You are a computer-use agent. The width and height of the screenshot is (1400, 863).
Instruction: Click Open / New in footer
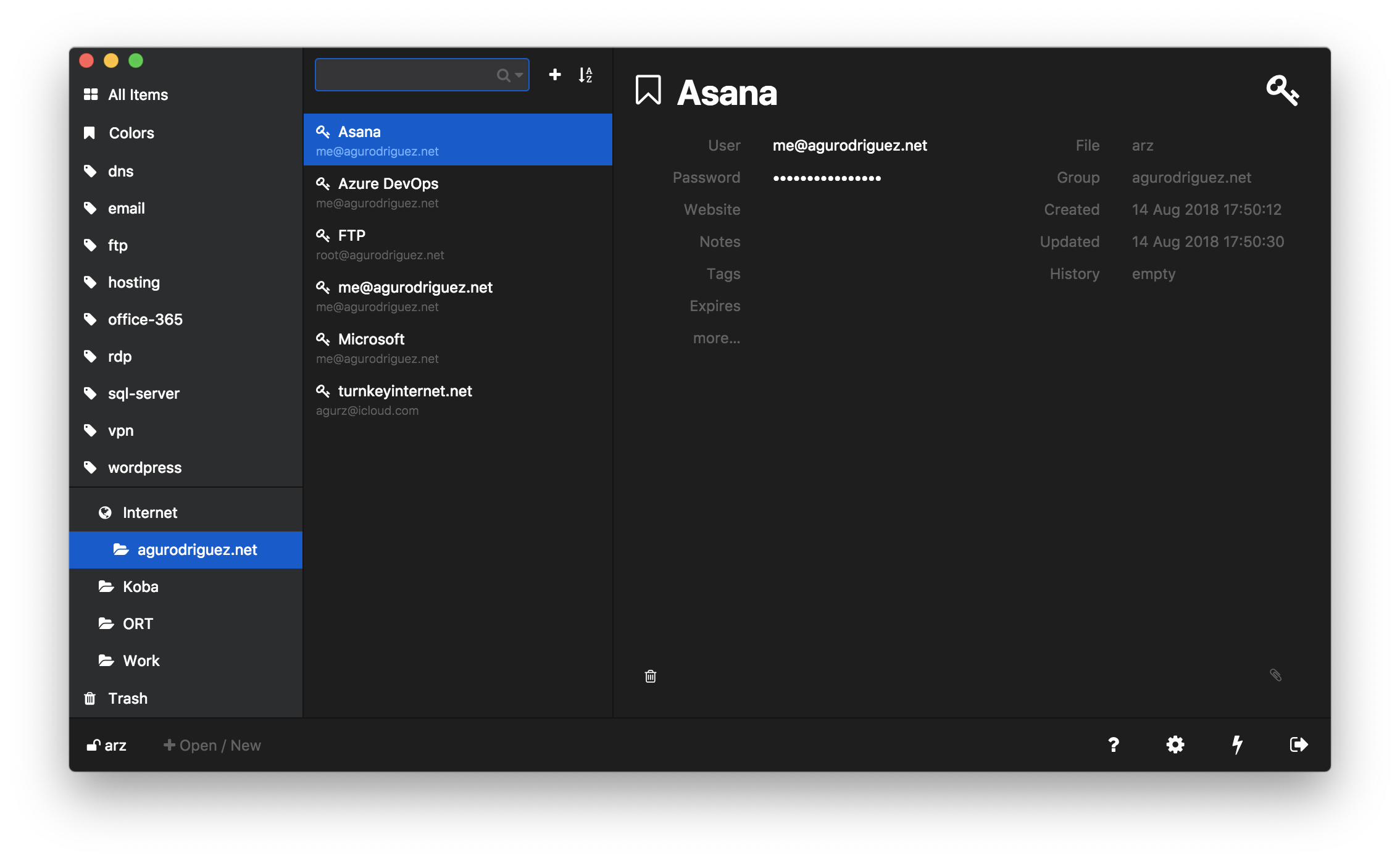[212, 745]
